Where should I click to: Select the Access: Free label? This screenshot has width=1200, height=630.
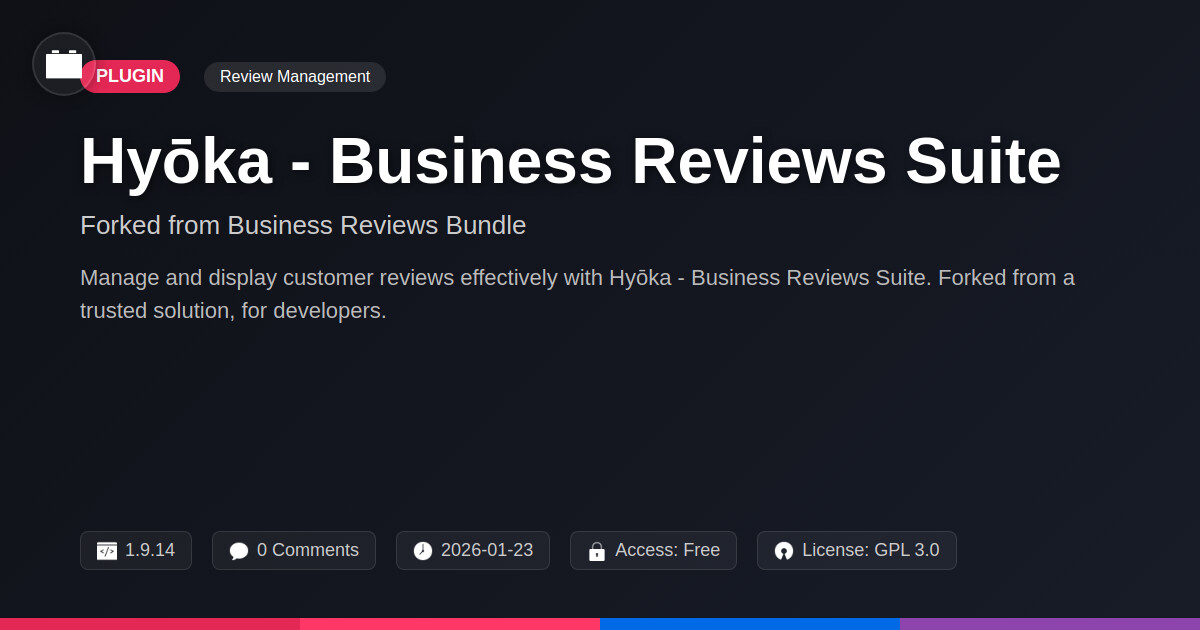[667, 550]
